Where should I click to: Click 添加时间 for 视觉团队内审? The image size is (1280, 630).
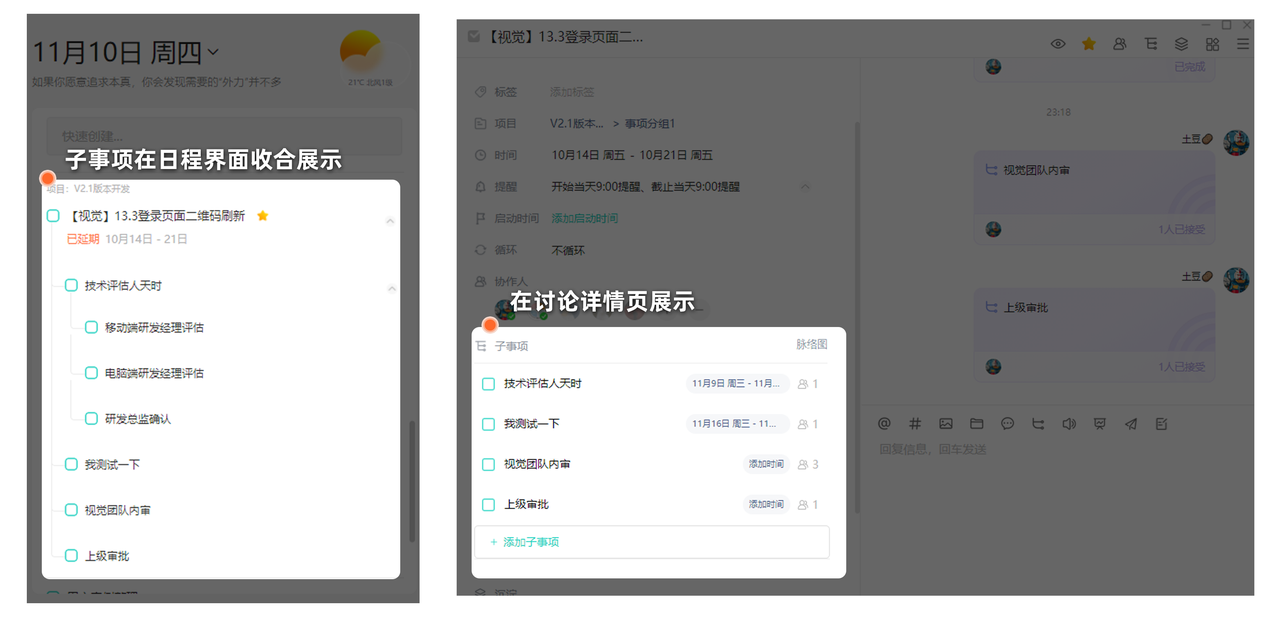coord(766,464)
